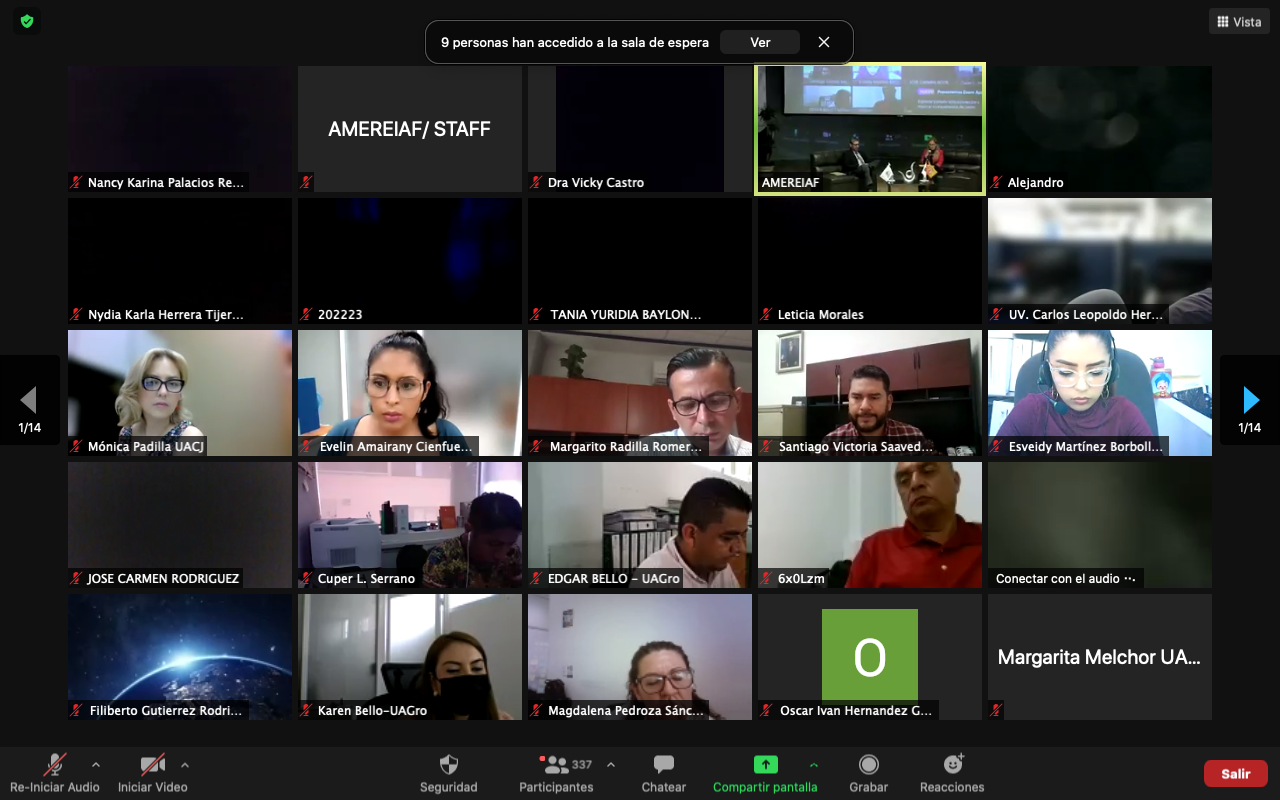Click the green encryption shield icon
The image size is (1280, 800).
pyautogui.click(x=27, y=21)
